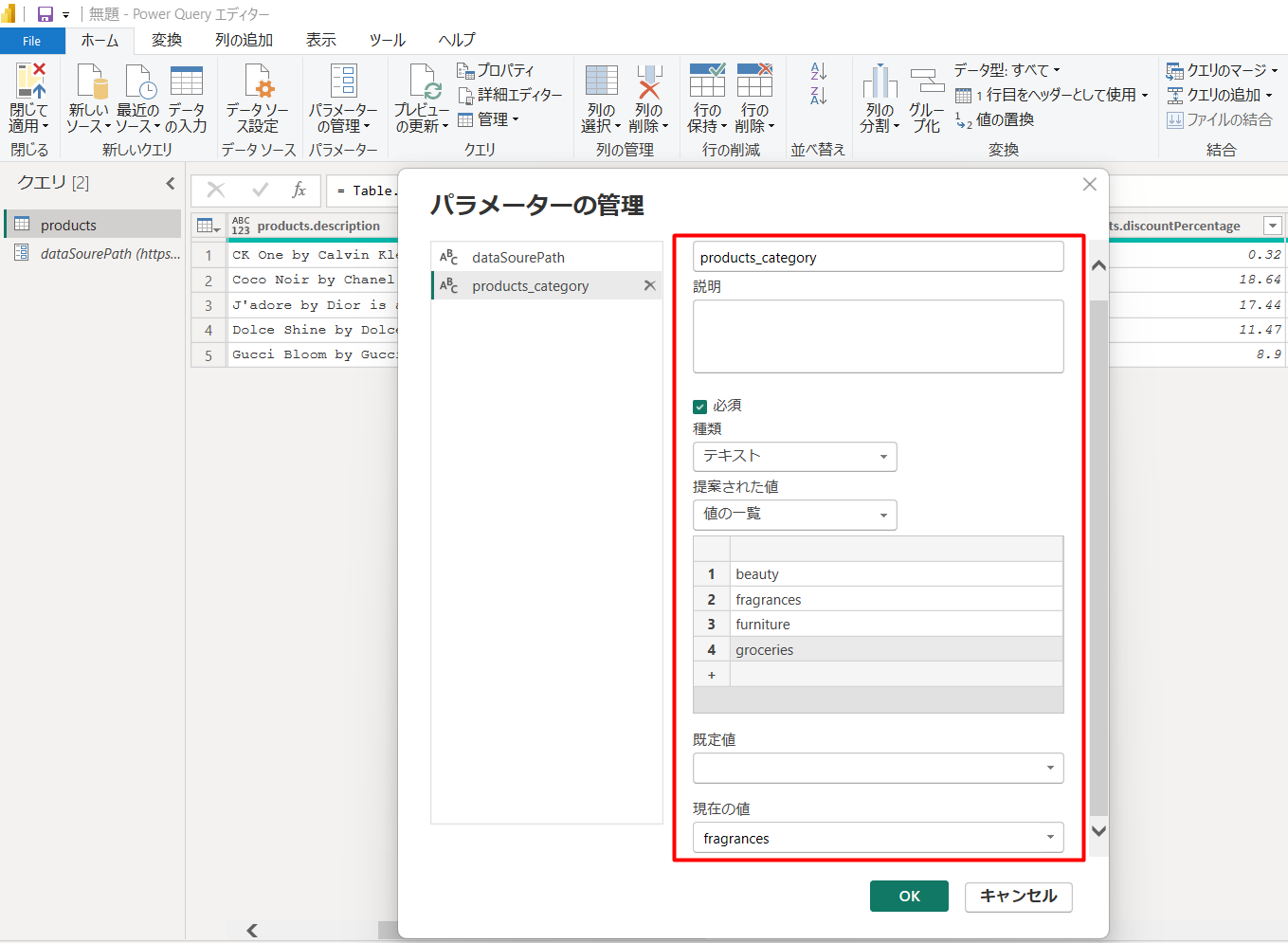Click the プレビューの更新 refresh icon

(423, 83)
